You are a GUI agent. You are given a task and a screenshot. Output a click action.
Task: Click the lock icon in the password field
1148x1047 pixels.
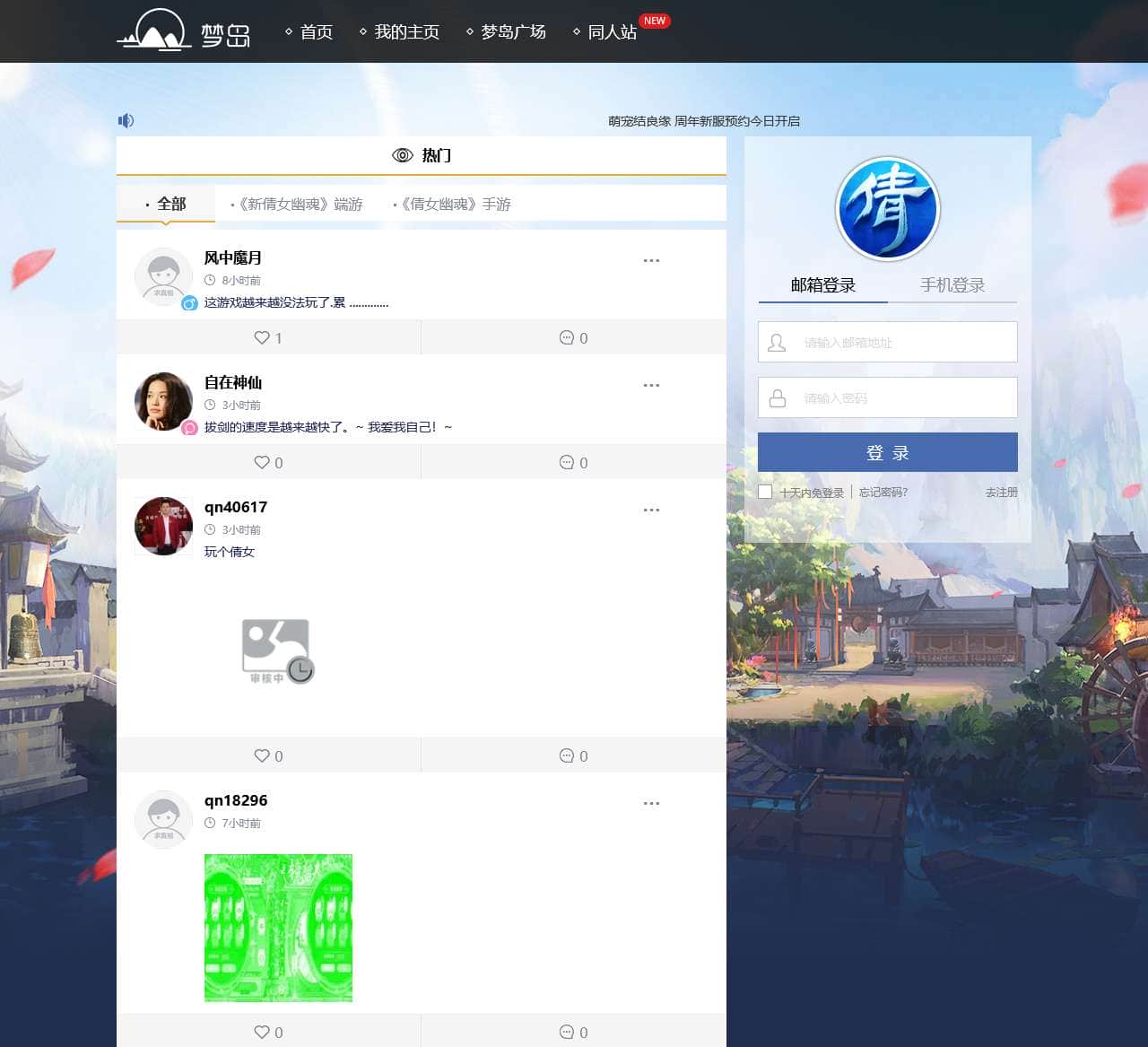(x=778, y=397)
